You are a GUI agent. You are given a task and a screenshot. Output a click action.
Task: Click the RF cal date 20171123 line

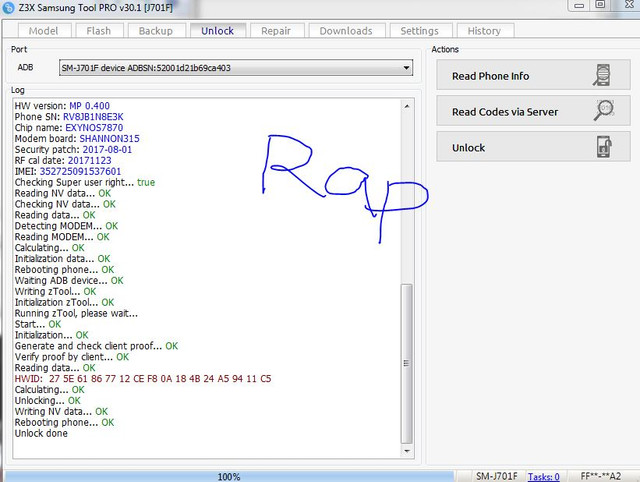coord(63,160)
